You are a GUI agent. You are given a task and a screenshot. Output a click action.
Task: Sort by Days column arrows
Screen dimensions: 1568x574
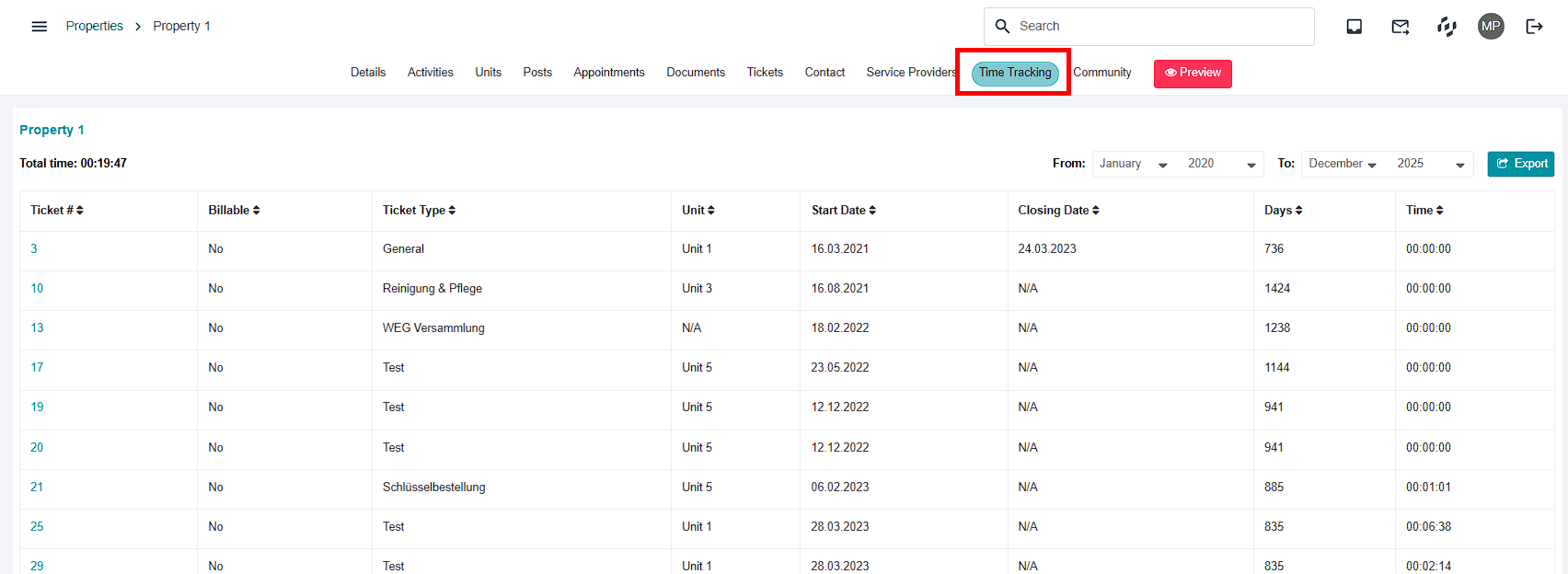coord(1299,211)
